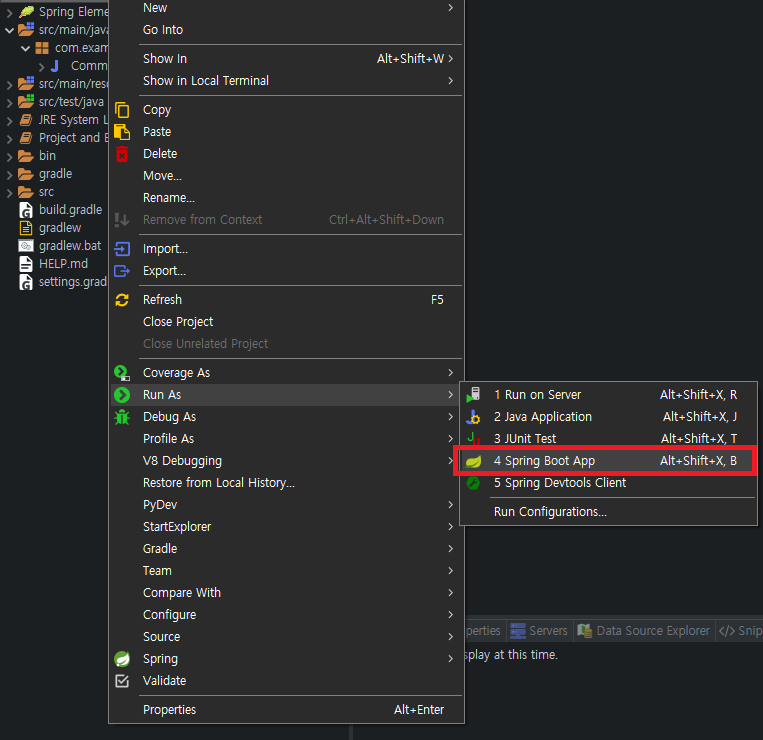Click the Run on Server icon
Image resolution: width=763 pixels, height=740 pixels.
pos(473,395)
